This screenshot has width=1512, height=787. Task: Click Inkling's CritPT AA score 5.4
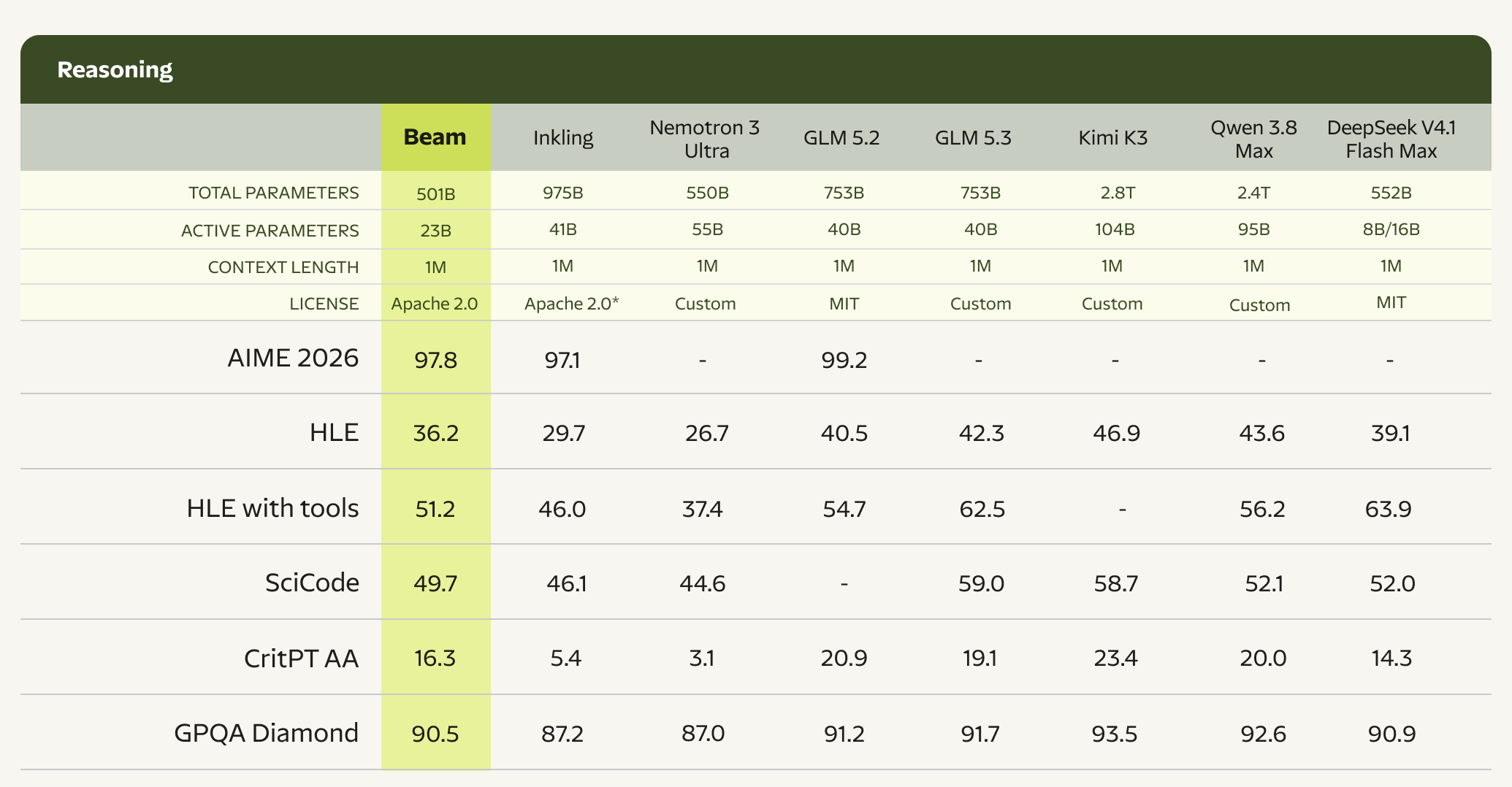(566, 659)
